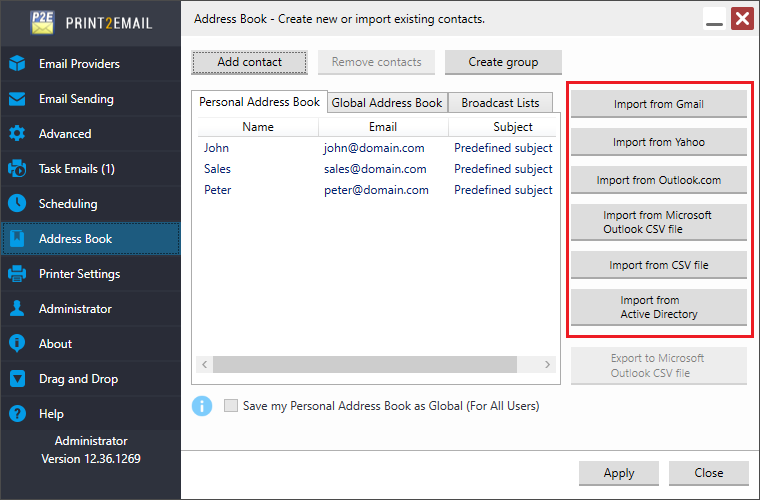The image size is (760, 500).
Task: Open the Scheduling clock icon
Action: 17,204
